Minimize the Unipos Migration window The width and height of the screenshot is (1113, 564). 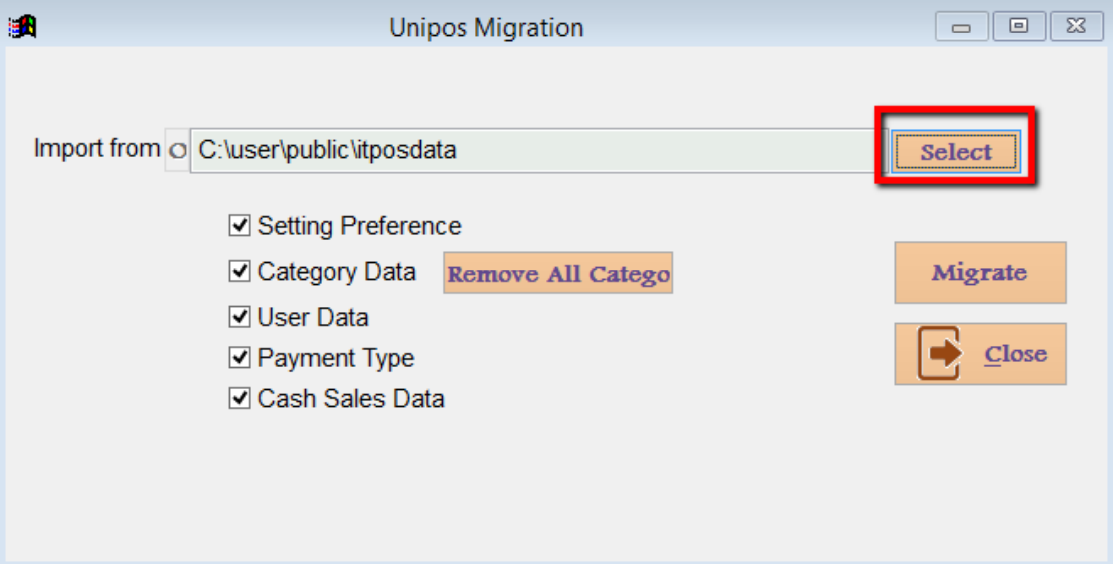961,27
